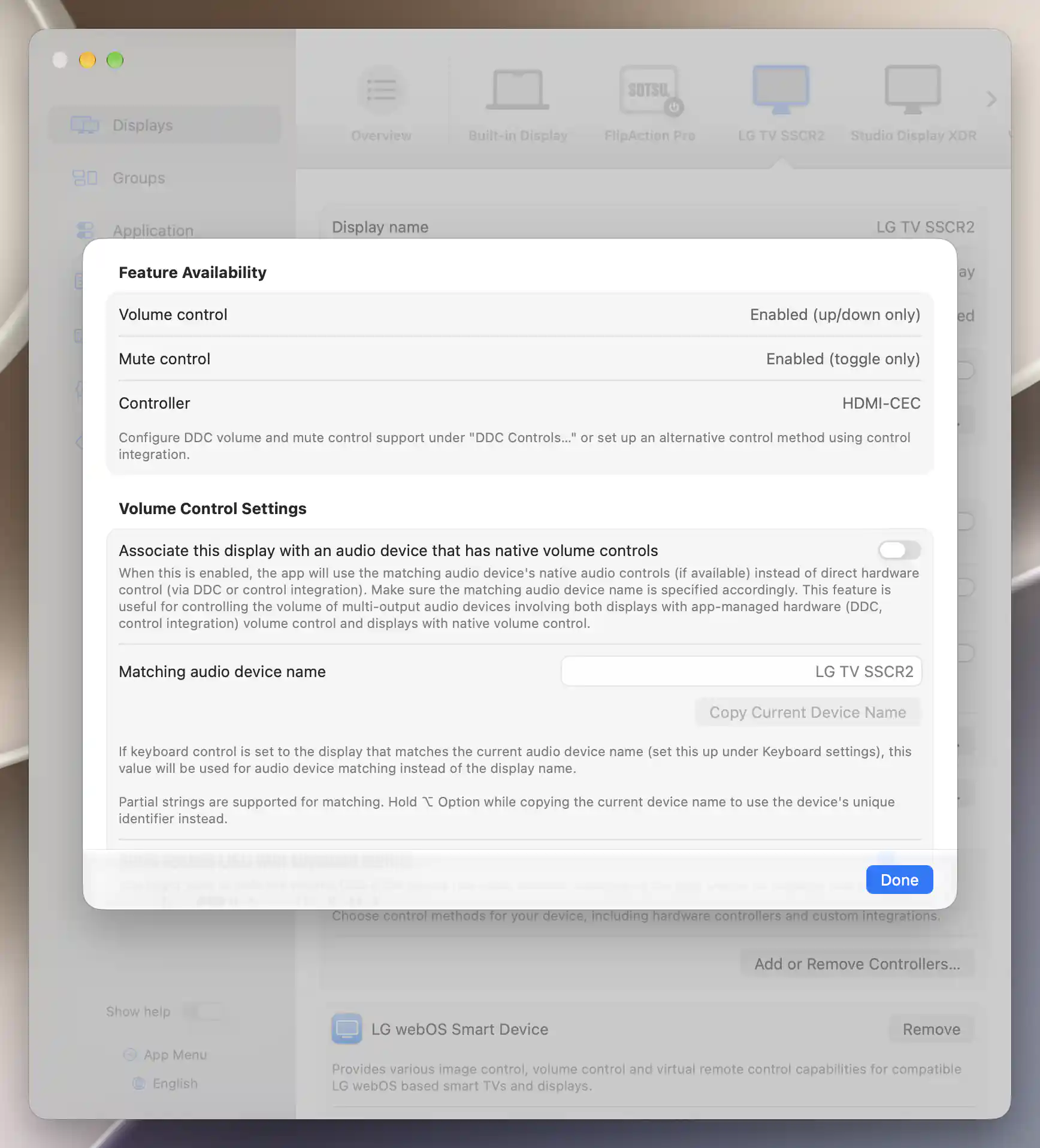Click Add or Remove Controllers button
The height and width of the screenshot is (1148, 1040).
coord(857,963)
